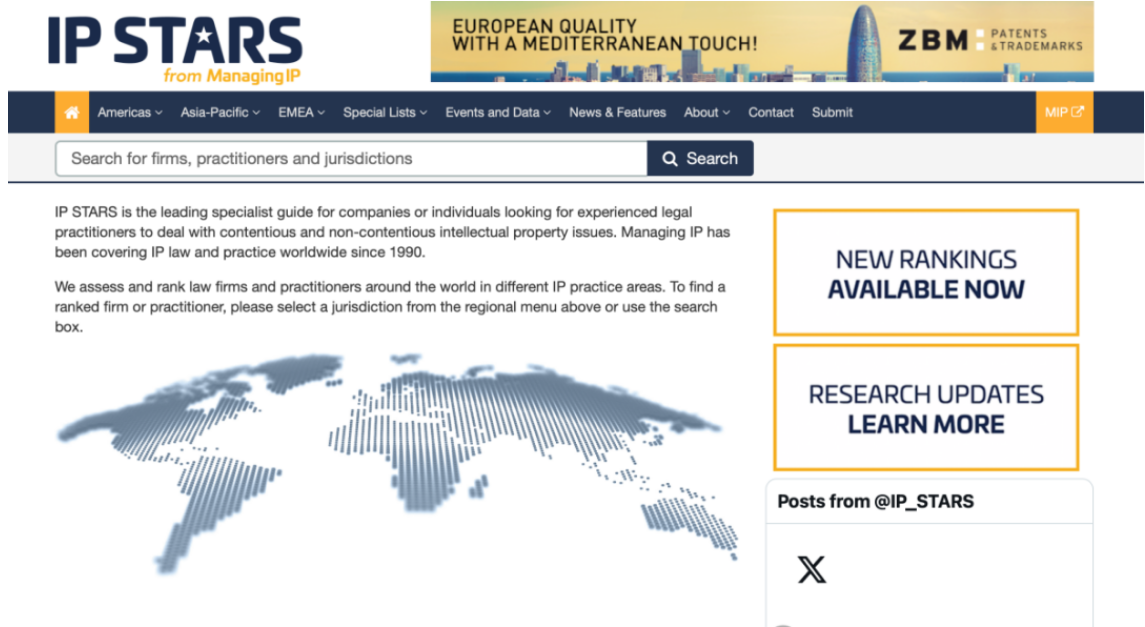
Task: Open the Submit page
Action: (x=832, y=112)
